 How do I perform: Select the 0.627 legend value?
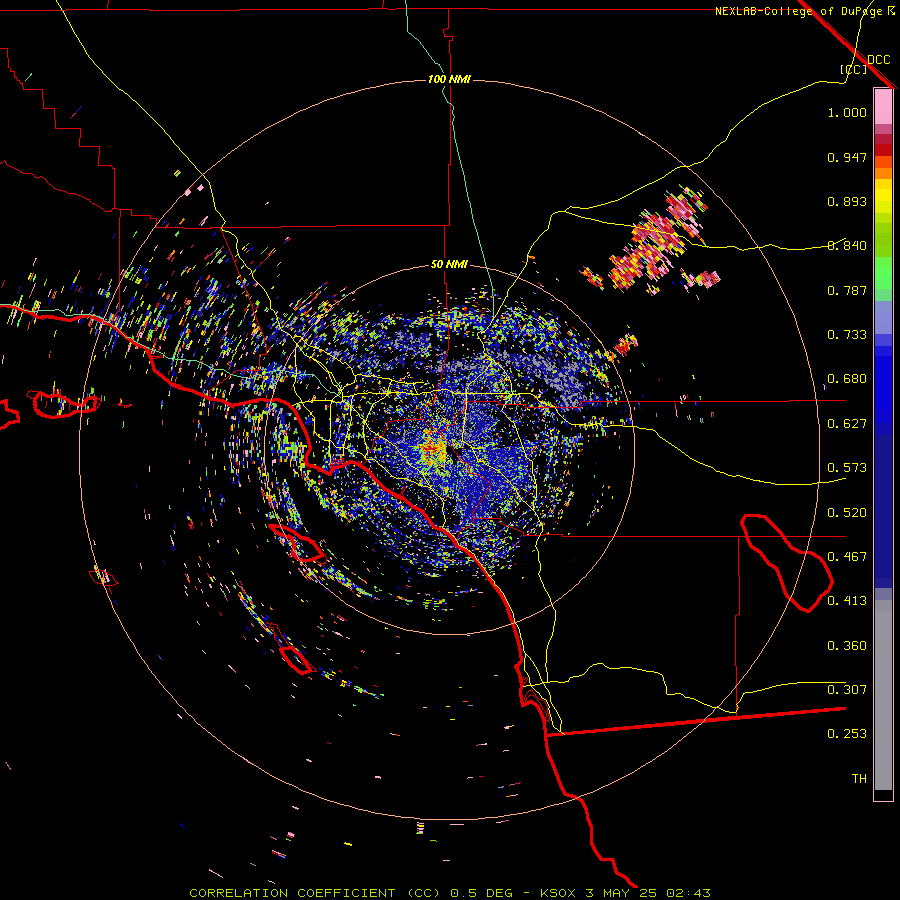tap(847, 424)
